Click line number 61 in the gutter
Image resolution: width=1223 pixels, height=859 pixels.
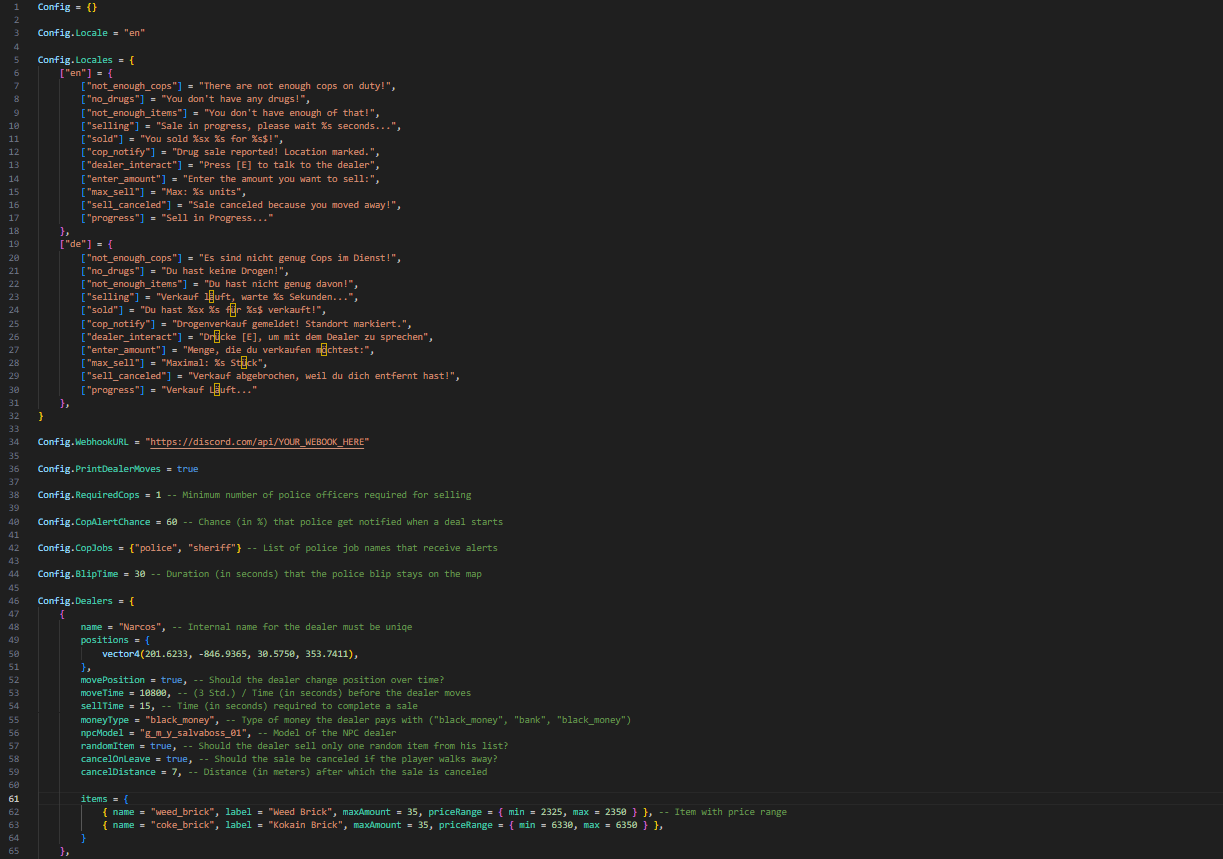pos(14,798)
